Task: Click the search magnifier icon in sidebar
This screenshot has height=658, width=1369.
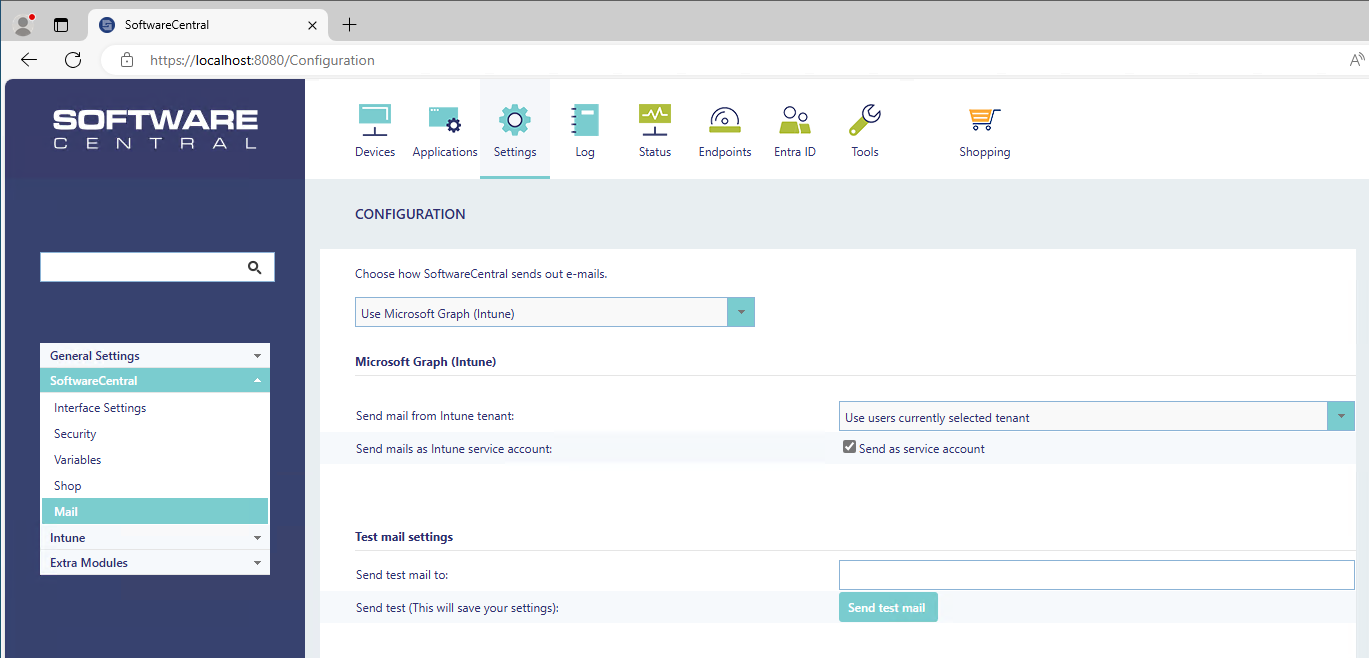Action: click(254, 267)
